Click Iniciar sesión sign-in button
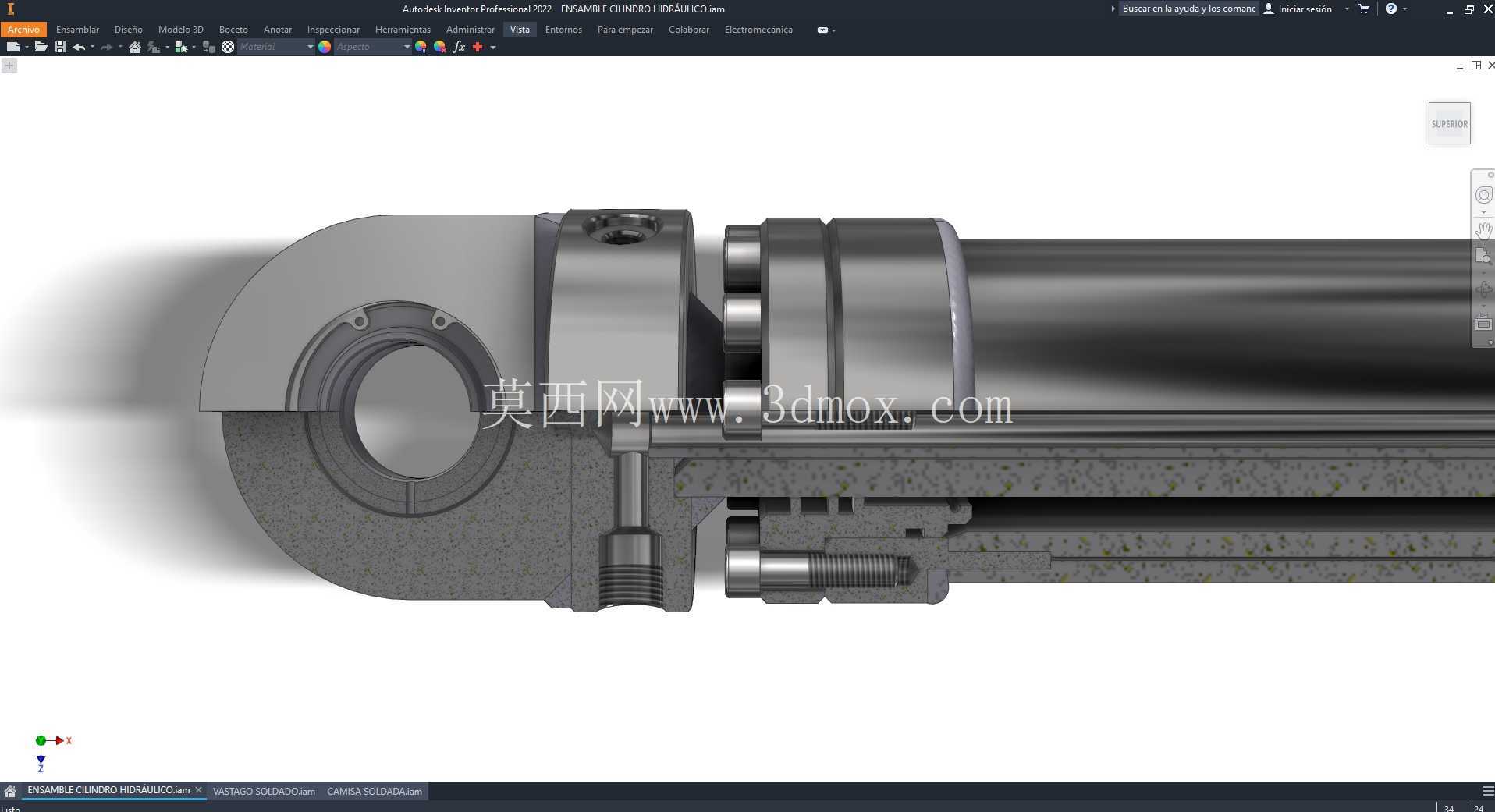This screenshot has height=812, width=1495. pyautogui.click(x=1298, y=9)
